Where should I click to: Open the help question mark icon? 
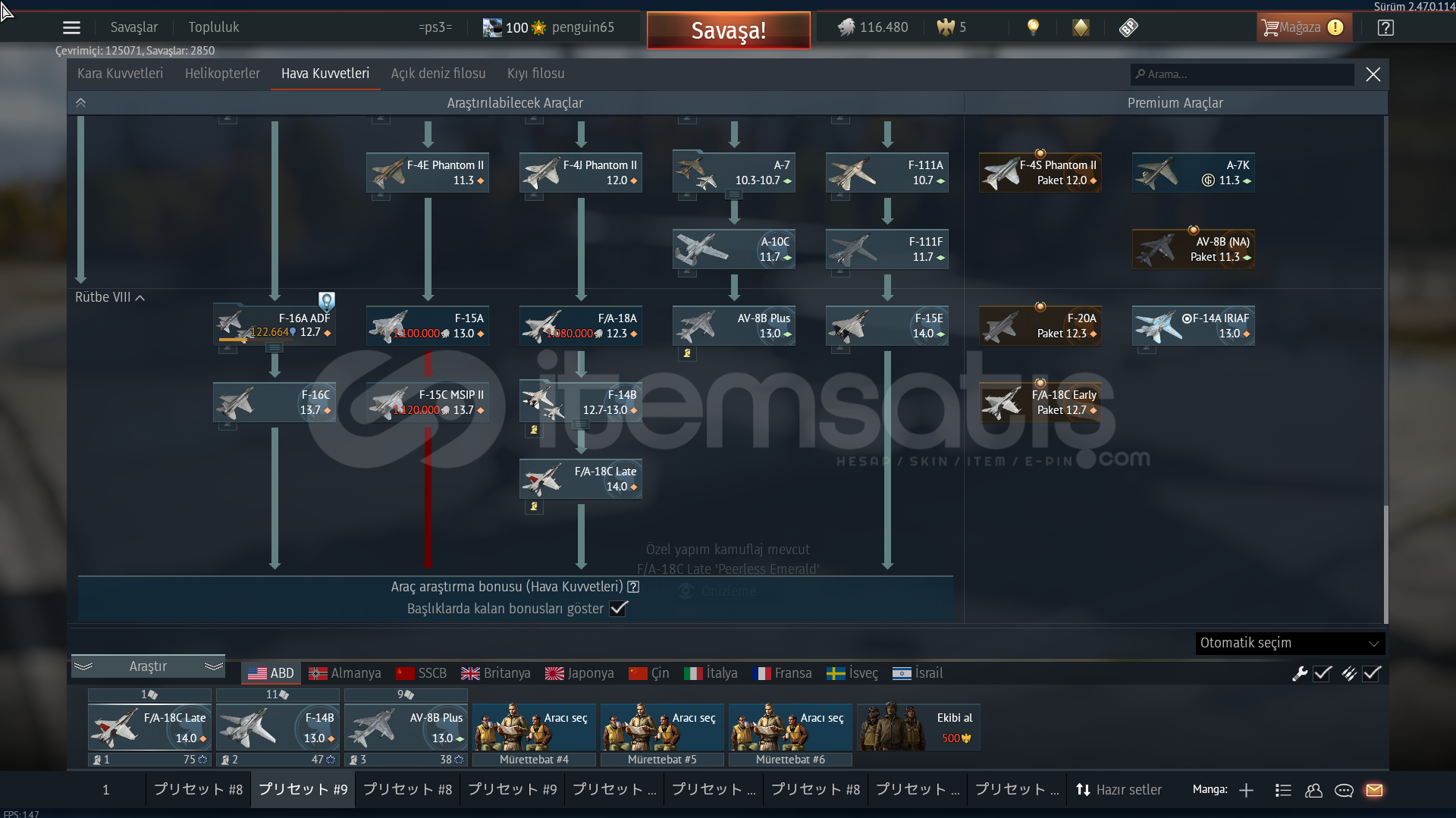pos(1385,27)
